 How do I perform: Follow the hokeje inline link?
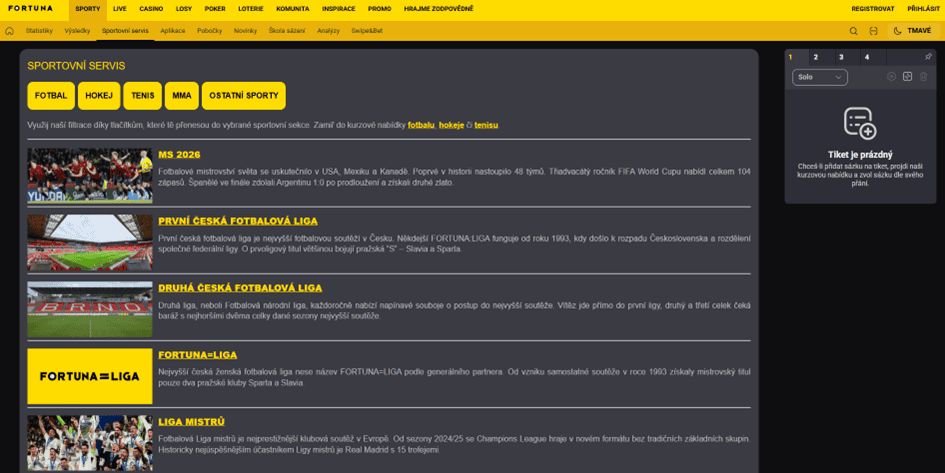[451, 125]
